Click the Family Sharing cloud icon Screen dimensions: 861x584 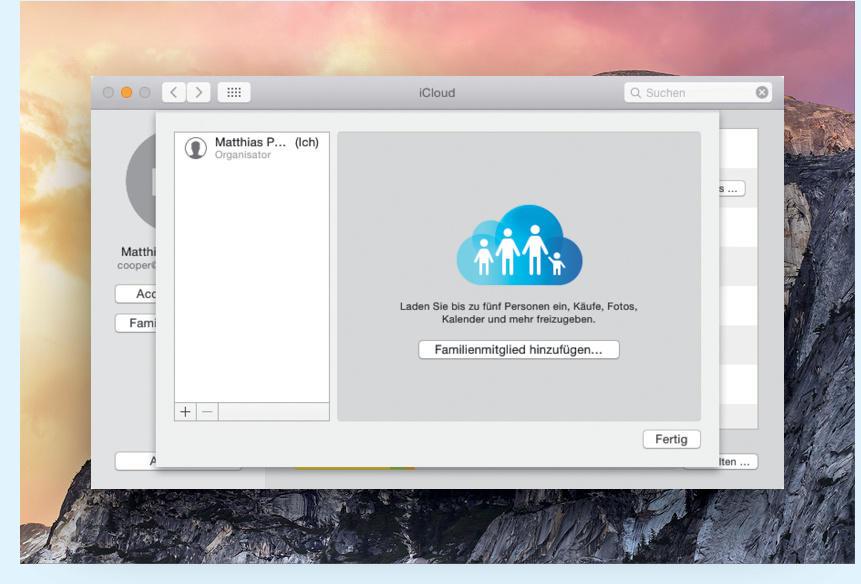coord(519,245)
